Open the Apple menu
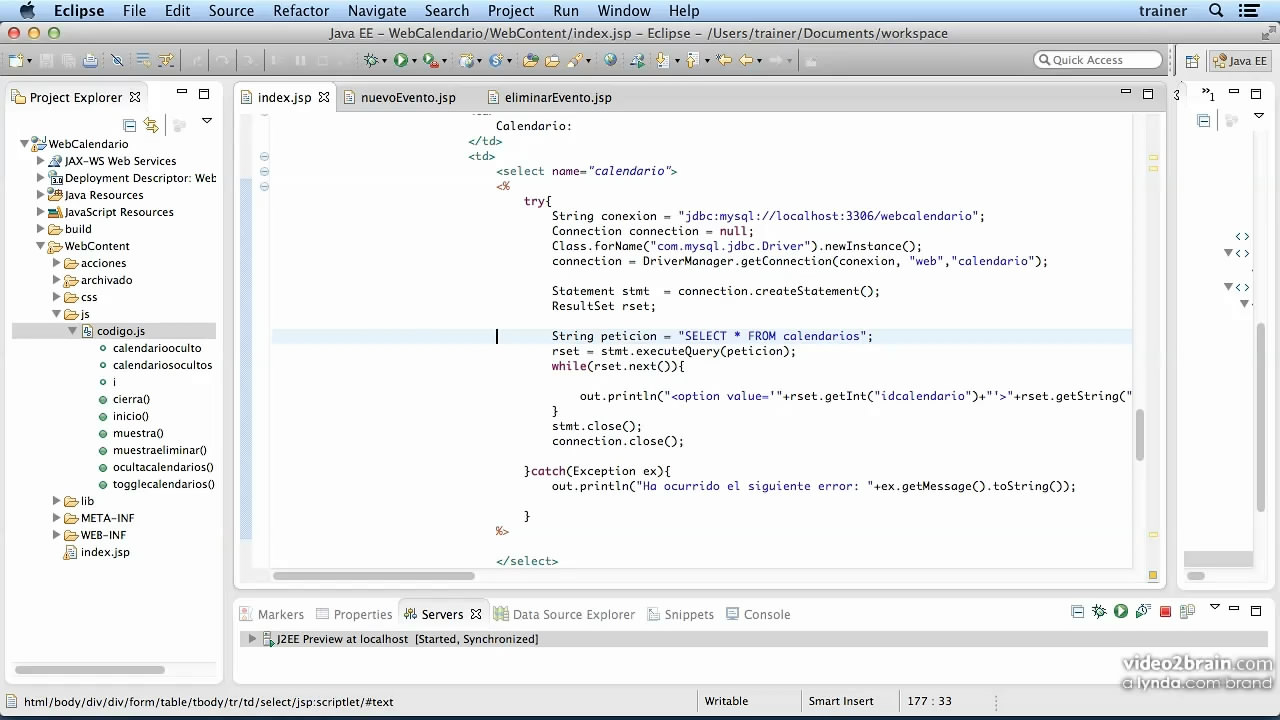 [27, 11]
